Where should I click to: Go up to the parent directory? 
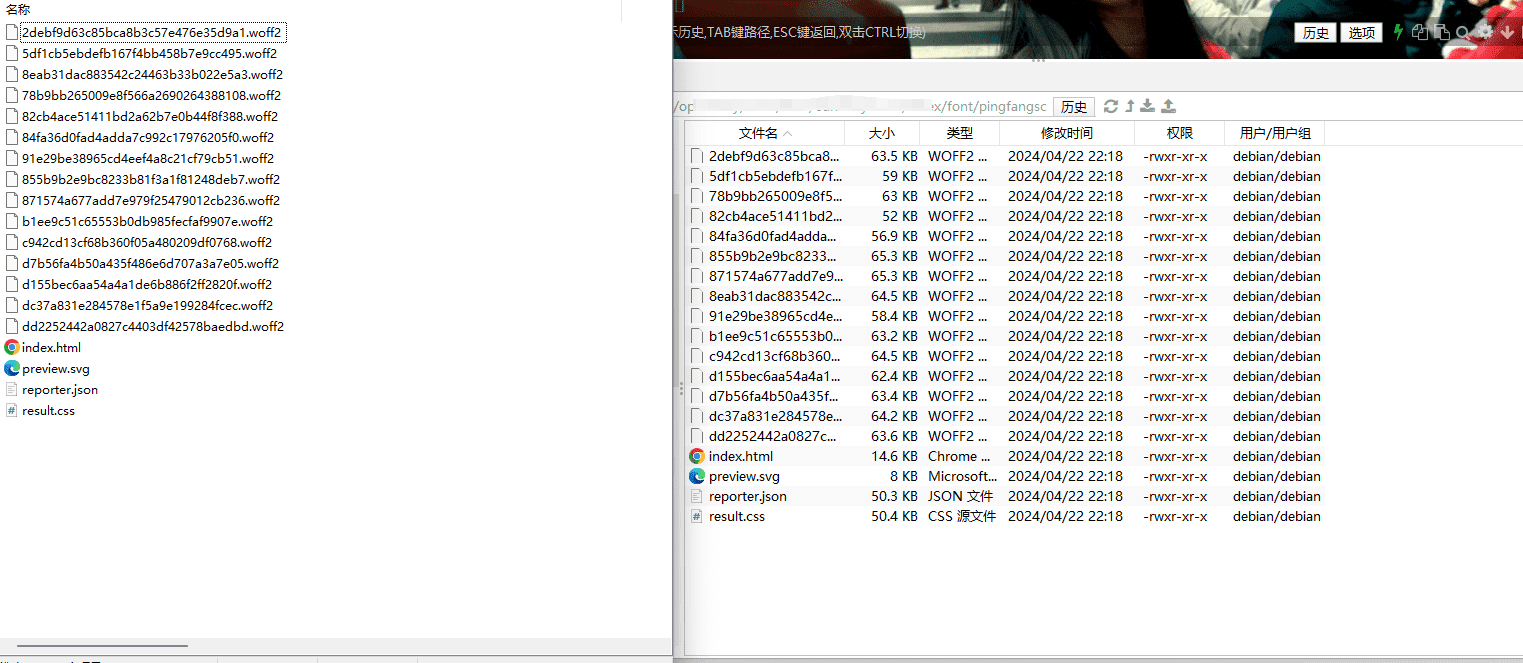coord(1130,106)
